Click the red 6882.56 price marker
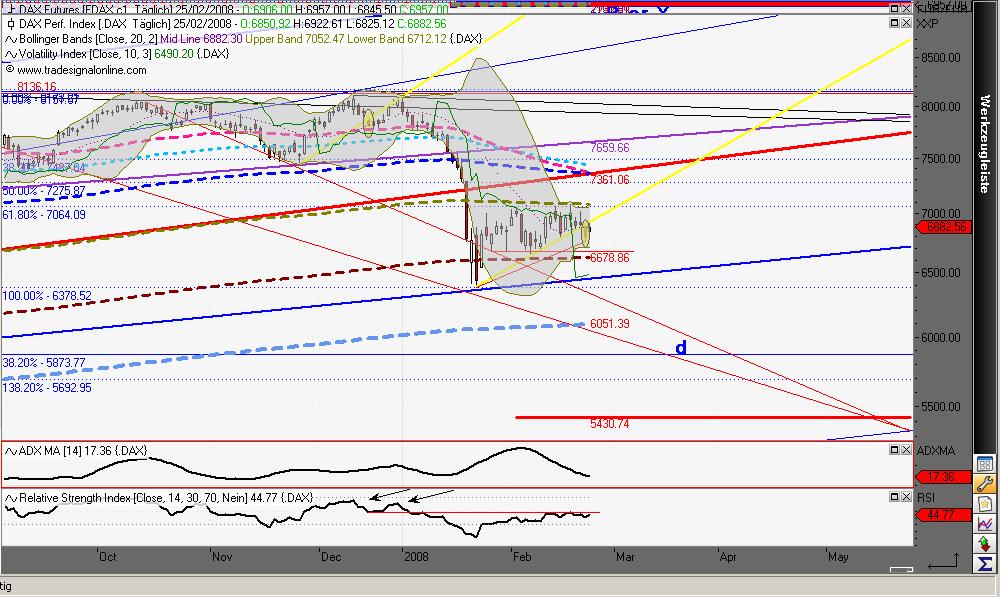This screenshot has width=1000, height=597. 943,226
